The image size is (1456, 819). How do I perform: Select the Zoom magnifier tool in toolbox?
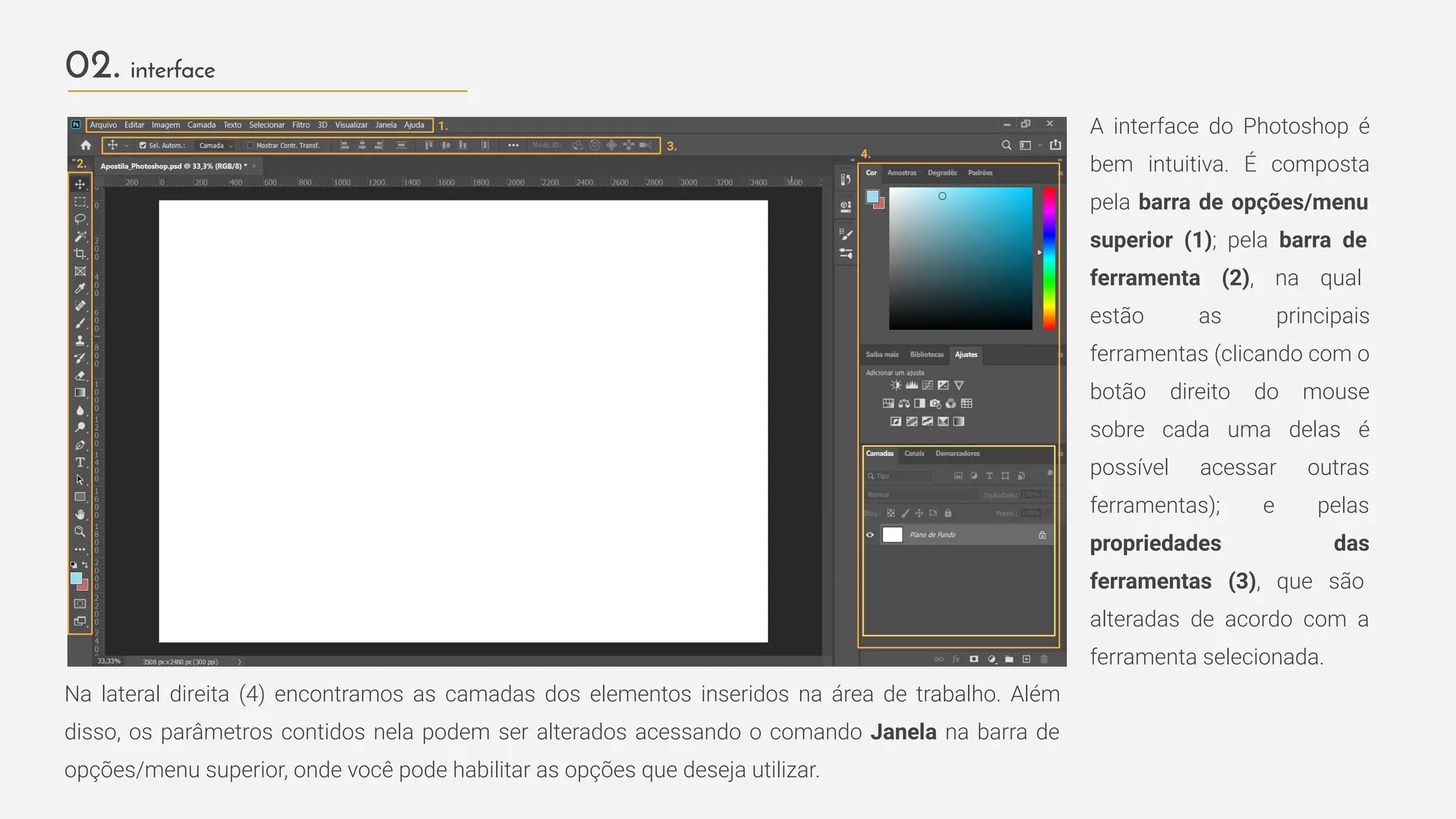(x=80, y=532)
